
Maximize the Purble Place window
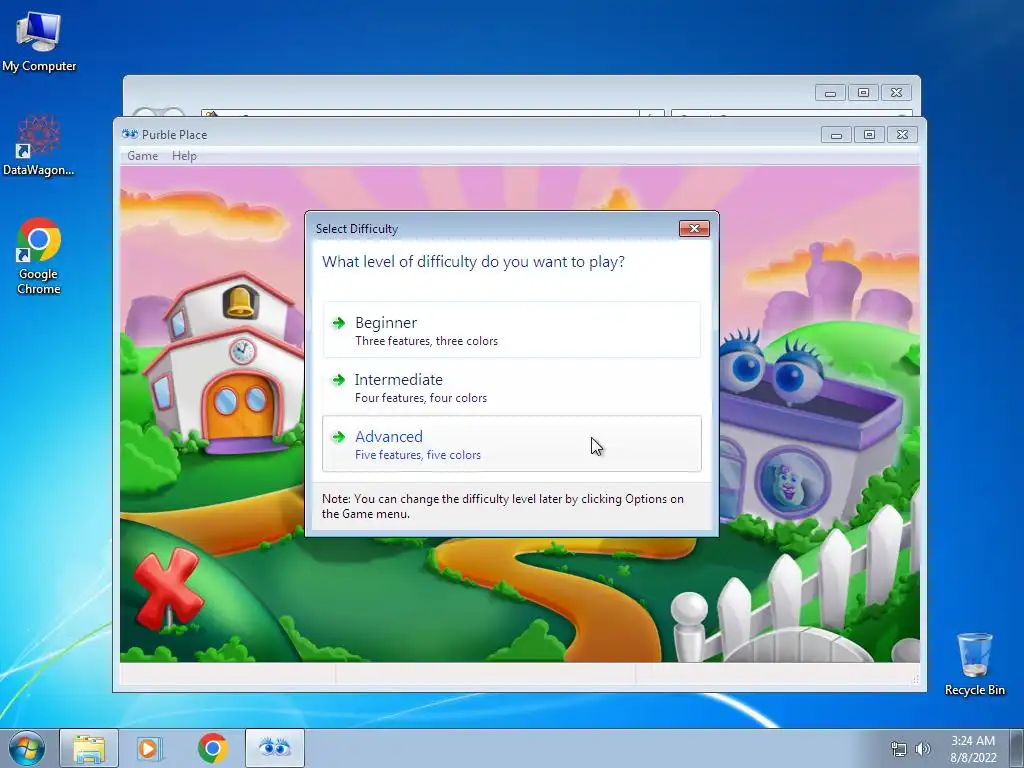[869, 135]
